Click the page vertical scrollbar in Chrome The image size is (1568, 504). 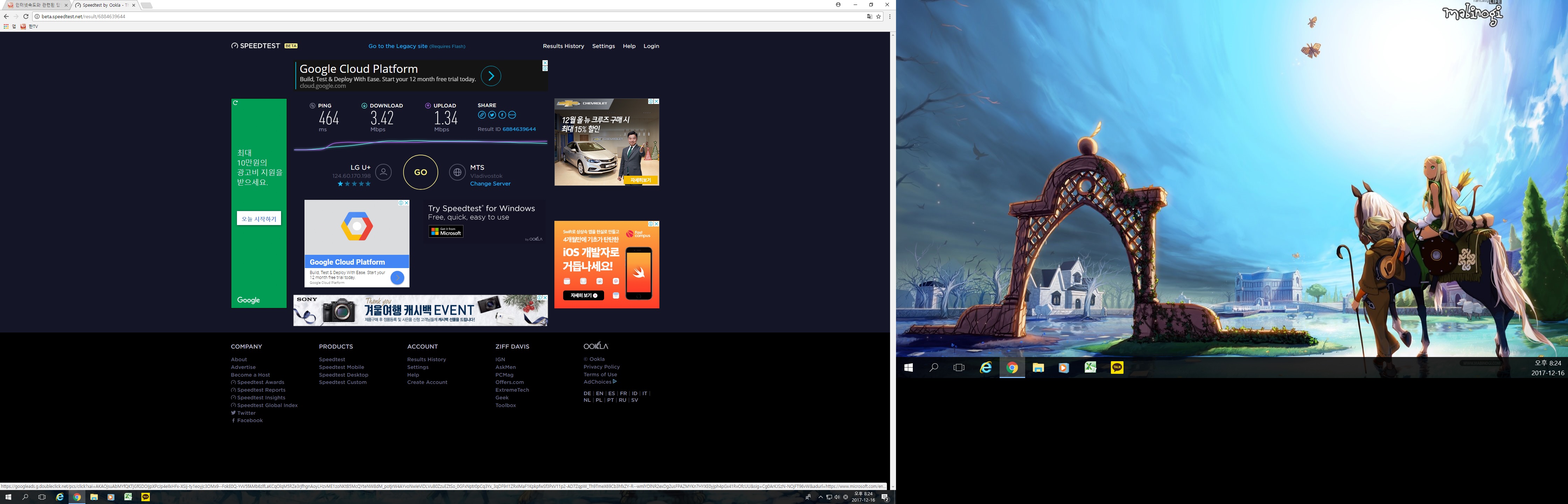coord(892,260)
